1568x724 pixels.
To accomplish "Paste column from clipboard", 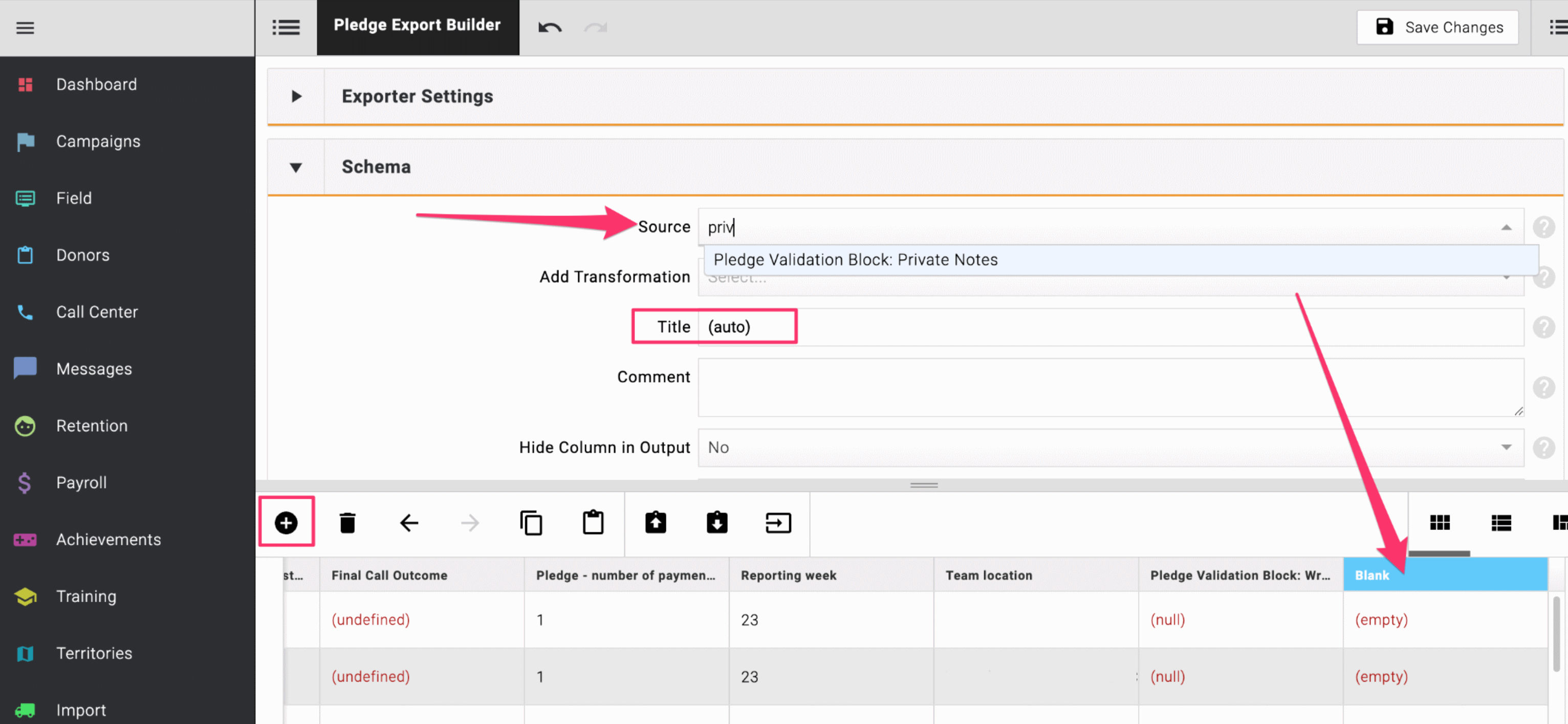I will pyautogui.click(x=593, y=522).
